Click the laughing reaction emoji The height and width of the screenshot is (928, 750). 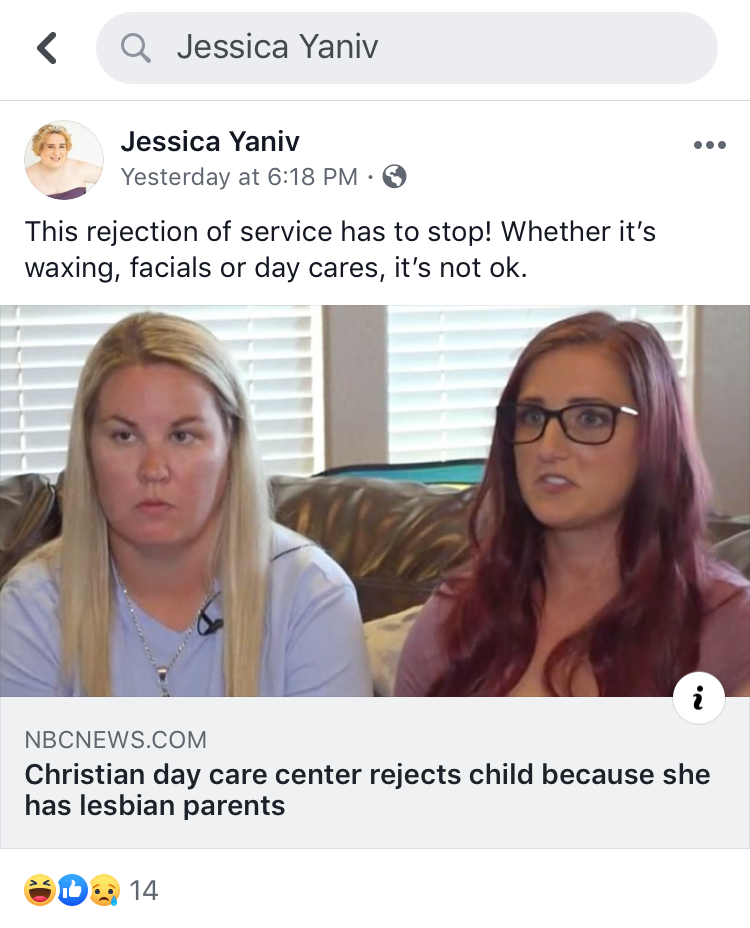click(x=40, y=890)
